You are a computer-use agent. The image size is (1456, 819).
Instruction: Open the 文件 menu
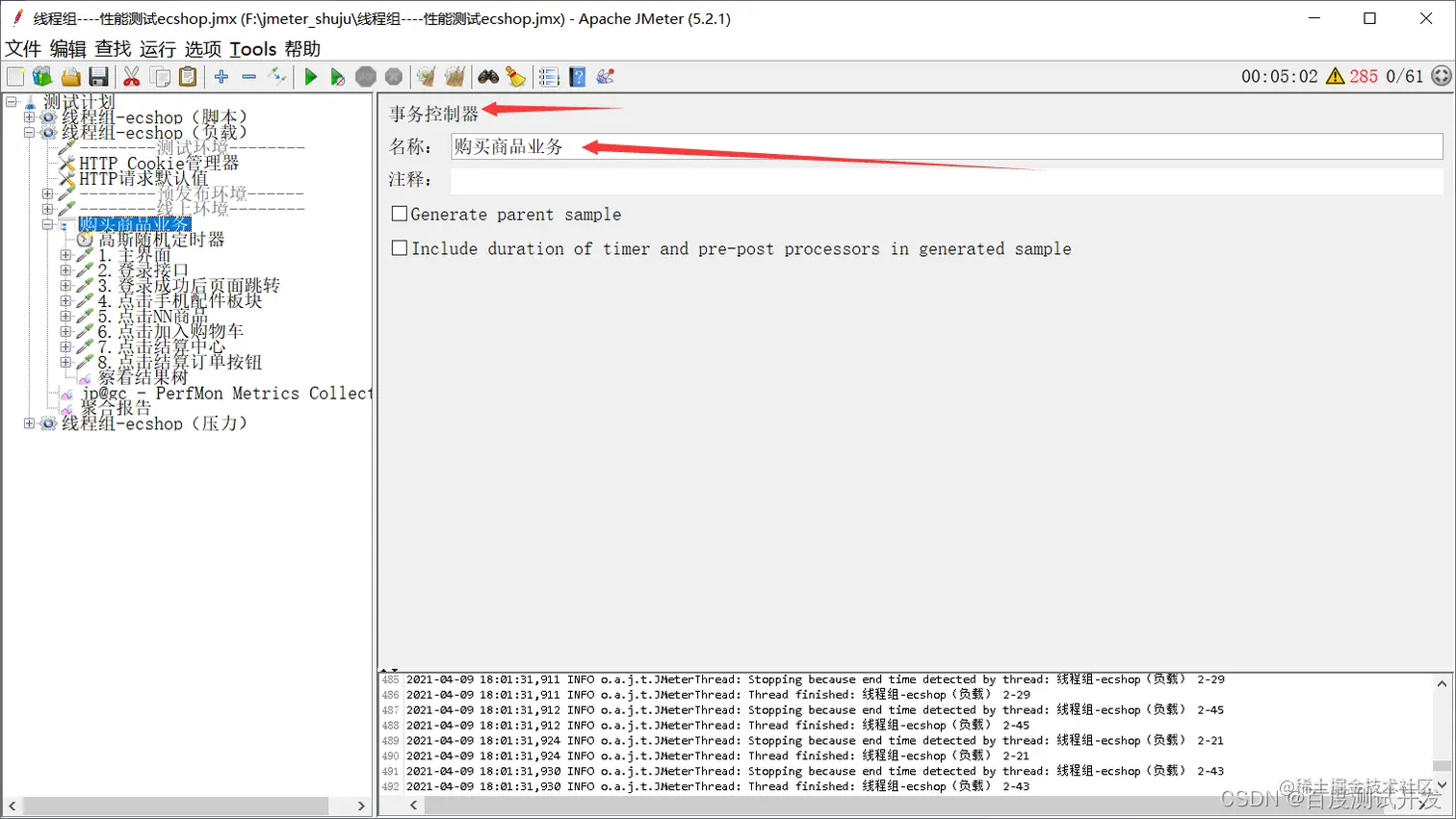[x=23, y=49]
